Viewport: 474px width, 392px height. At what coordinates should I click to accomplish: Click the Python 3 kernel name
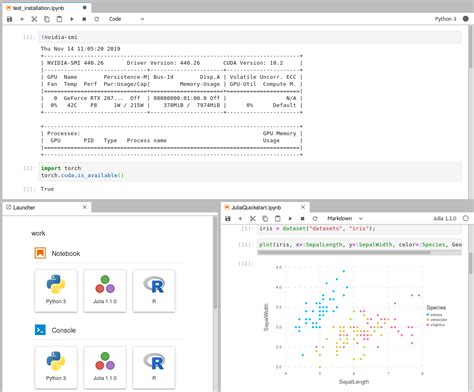pos(445,19)
